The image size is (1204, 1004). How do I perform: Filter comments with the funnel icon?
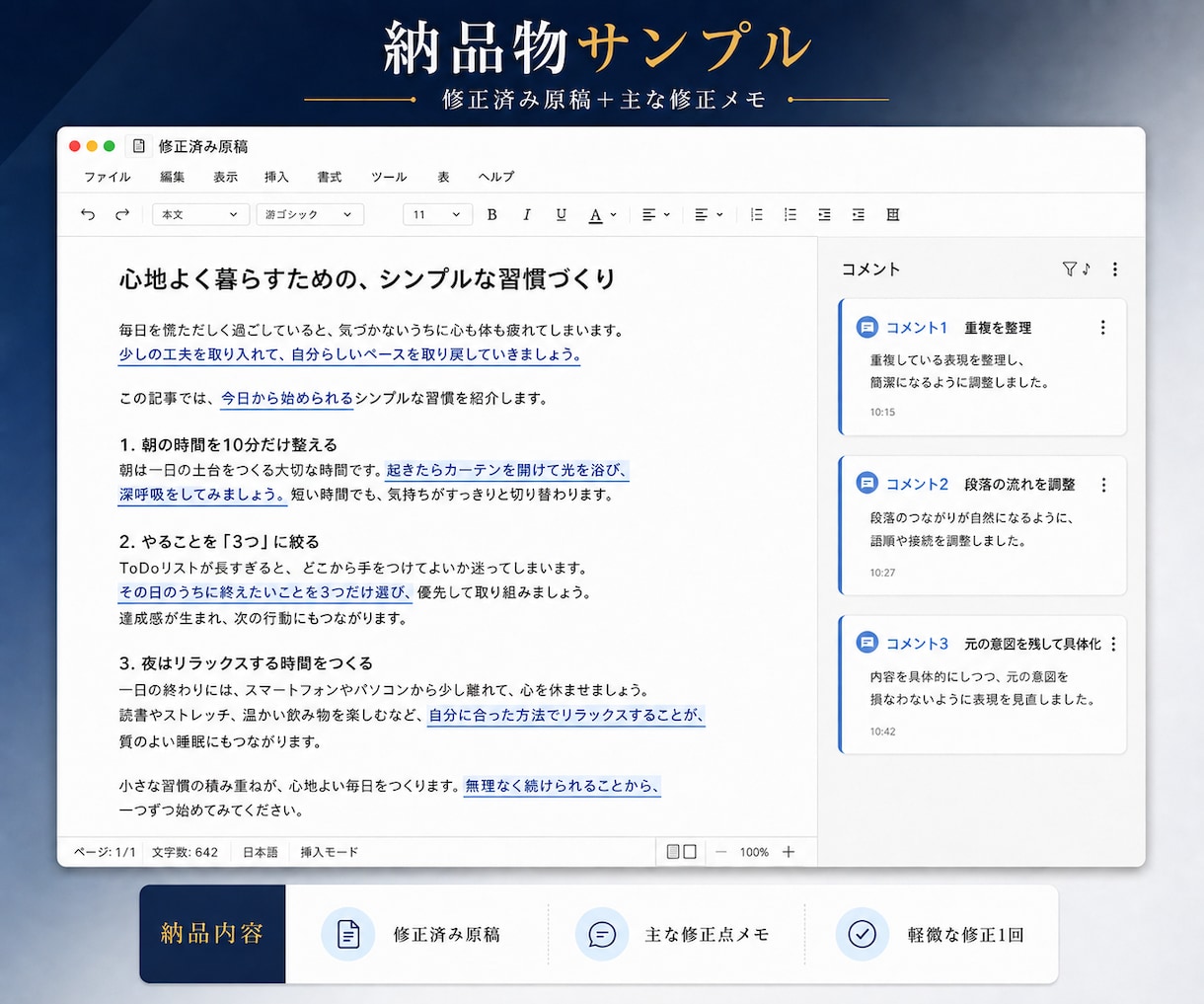1069,269
